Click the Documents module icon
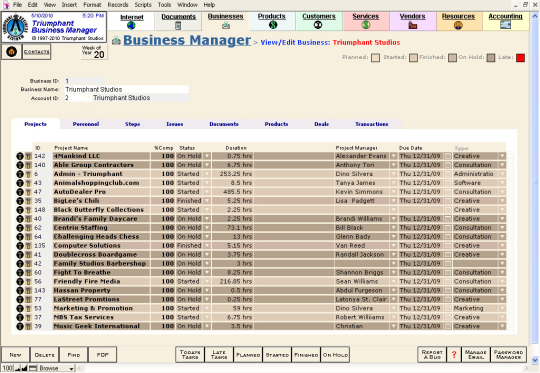540x373 pixels. (x=178, y=25)
